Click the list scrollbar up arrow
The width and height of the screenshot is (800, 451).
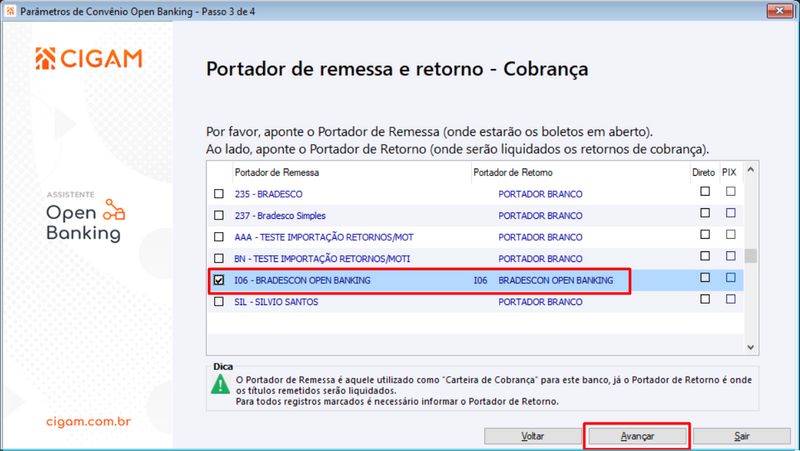[x=751, y=169]
